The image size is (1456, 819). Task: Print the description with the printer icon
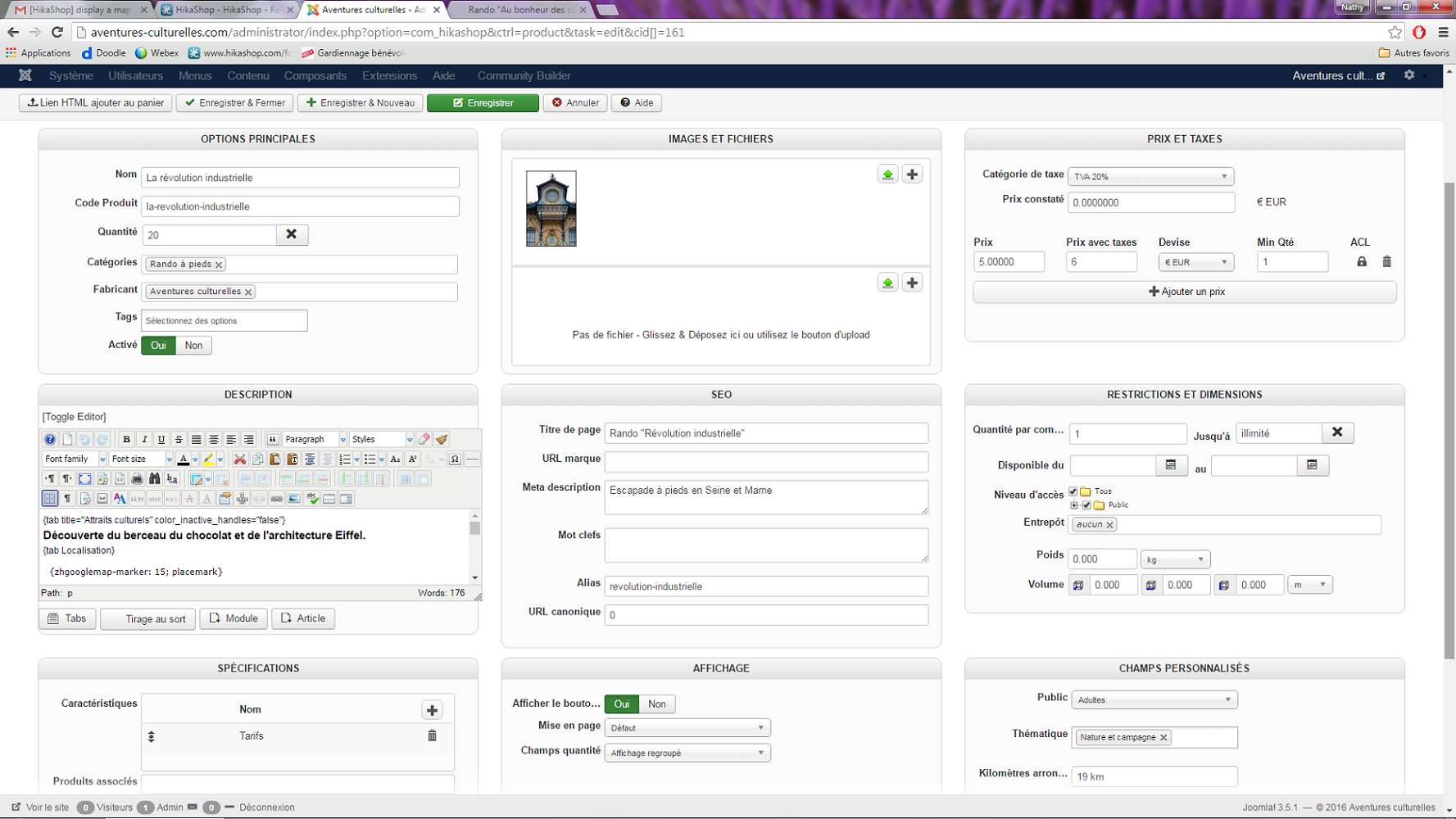(x=137, y=479)
